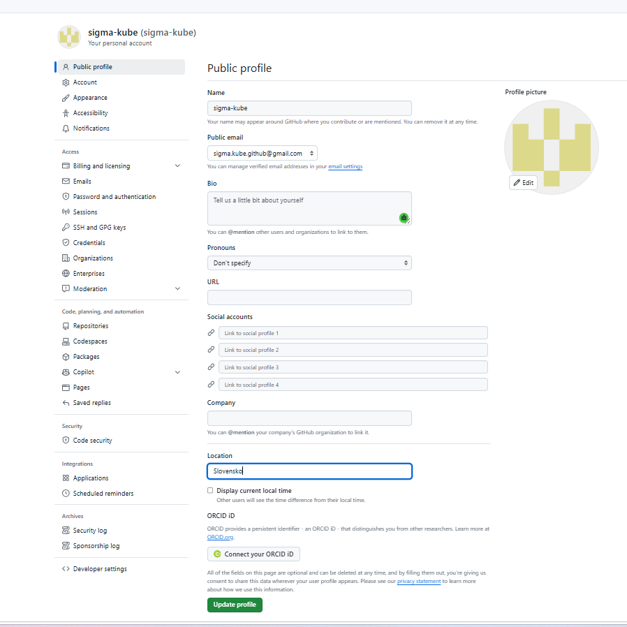Viewport: 627px width, 627px height.
Task: Click the Location field containing Slovensko
Action: coord(310,471)
